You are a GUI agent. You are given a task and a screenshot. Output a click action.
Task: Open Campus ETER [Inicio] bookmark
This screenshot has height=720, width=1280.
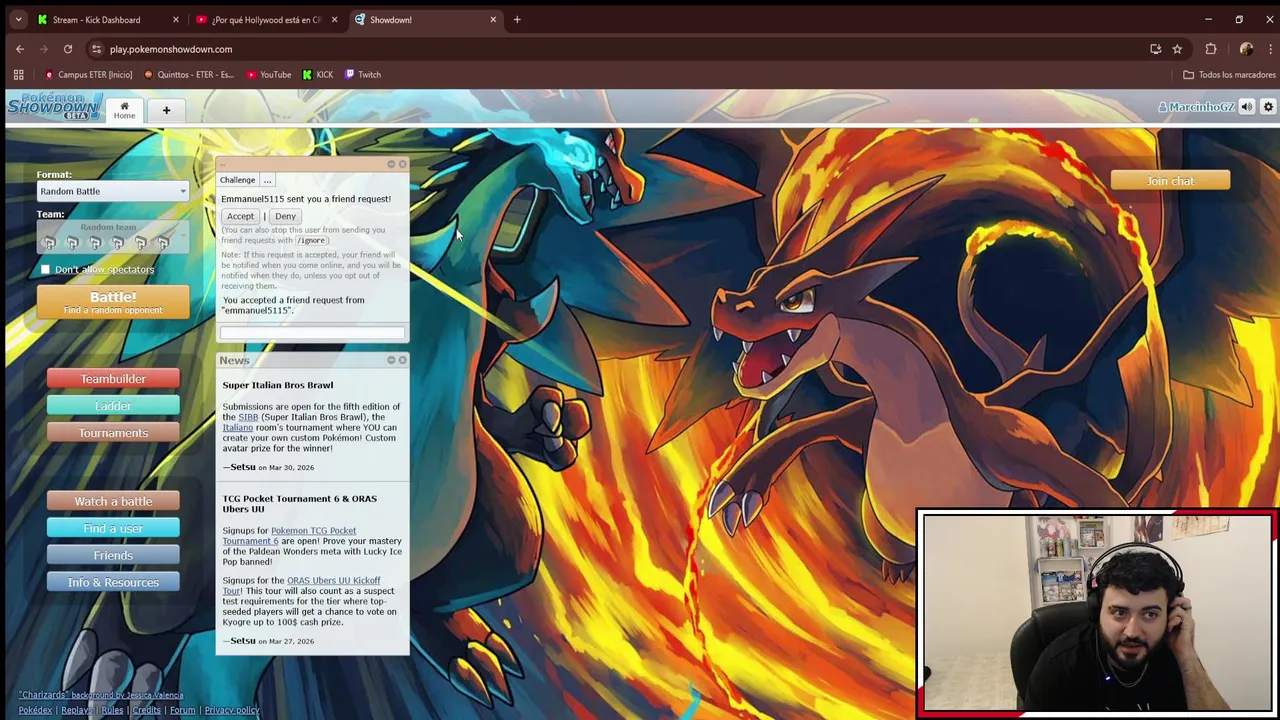88,74
